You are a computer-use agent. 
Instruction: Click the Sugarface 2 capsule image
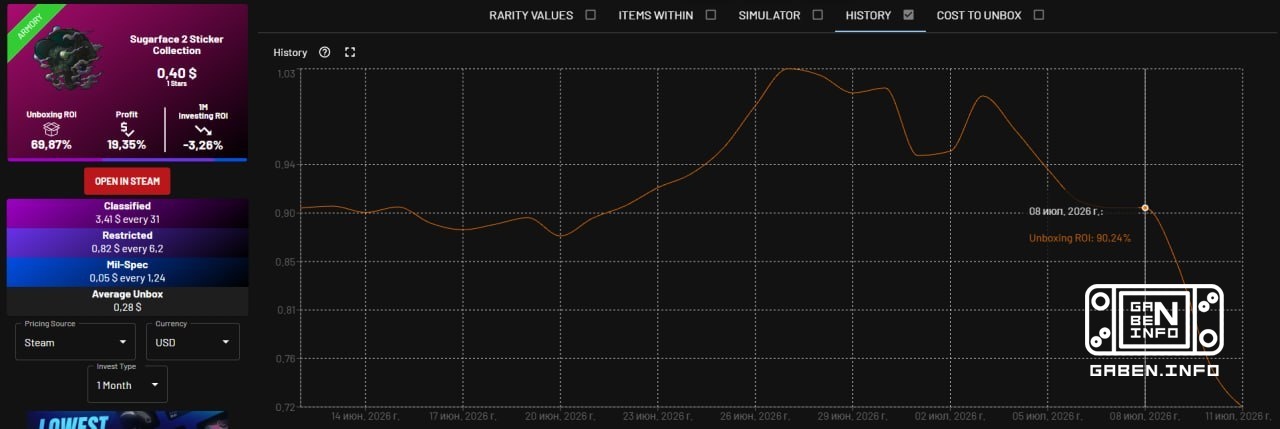(x=65, y=57)
